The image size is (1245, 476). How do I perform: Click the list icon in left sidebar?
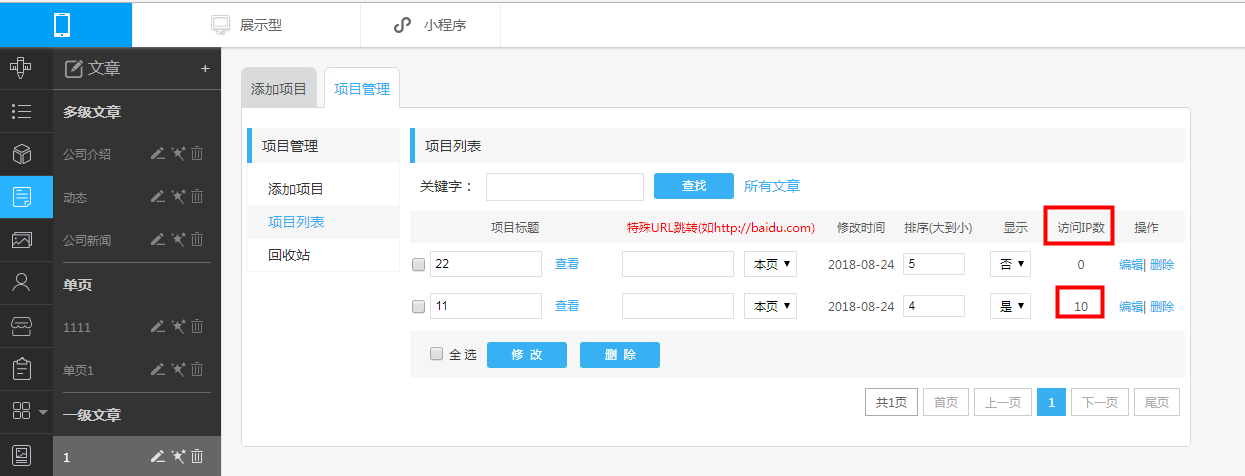[21, 111]
